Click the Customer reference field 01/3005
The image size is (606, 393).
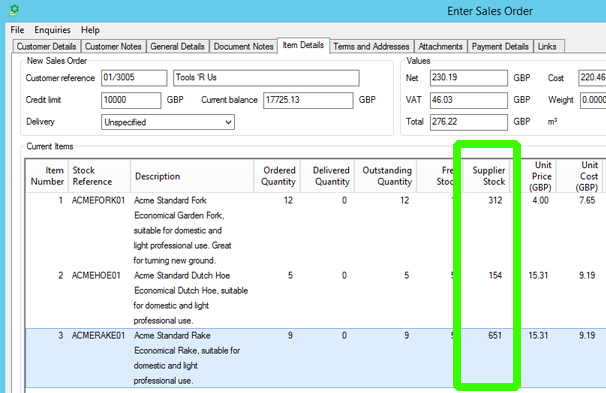click(134, 78)
